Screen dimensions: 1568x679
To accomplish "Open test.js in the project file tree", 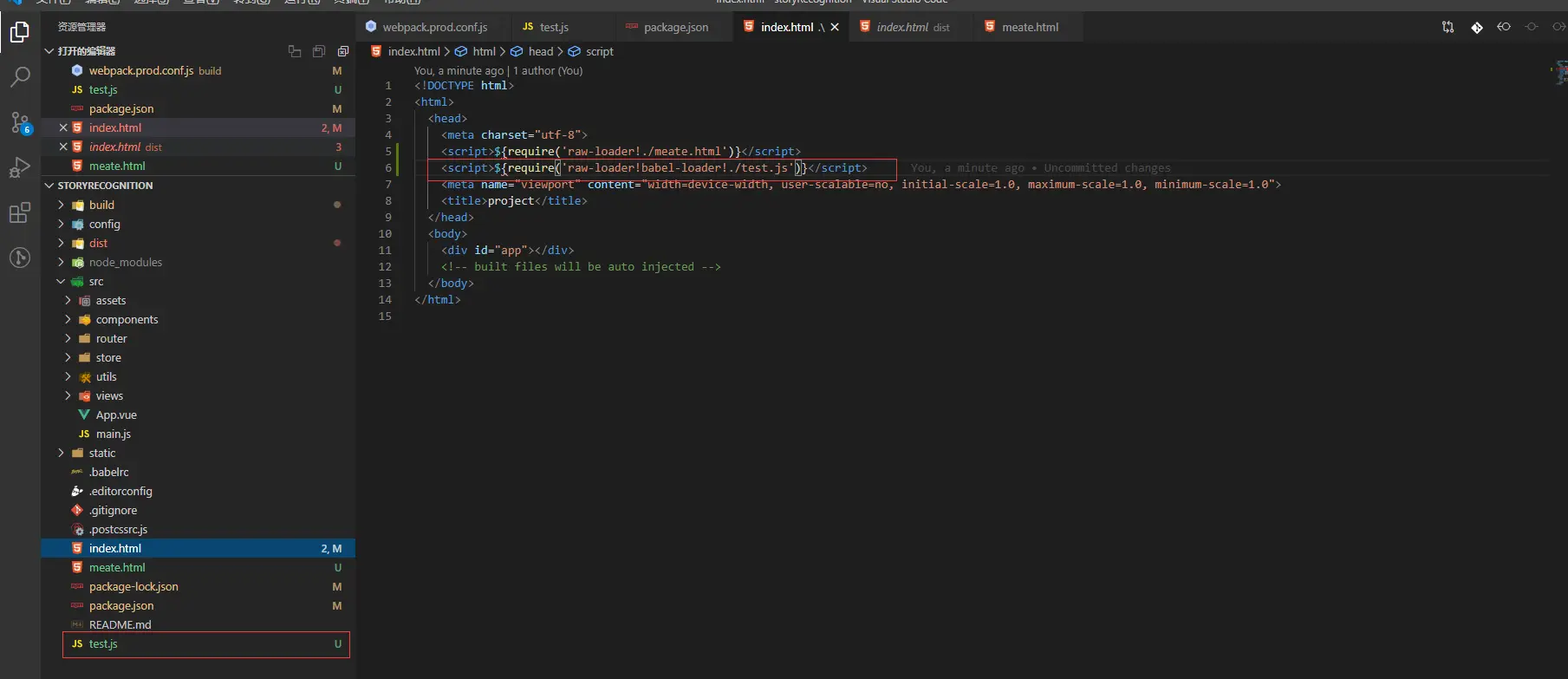I will click(198, 643).
